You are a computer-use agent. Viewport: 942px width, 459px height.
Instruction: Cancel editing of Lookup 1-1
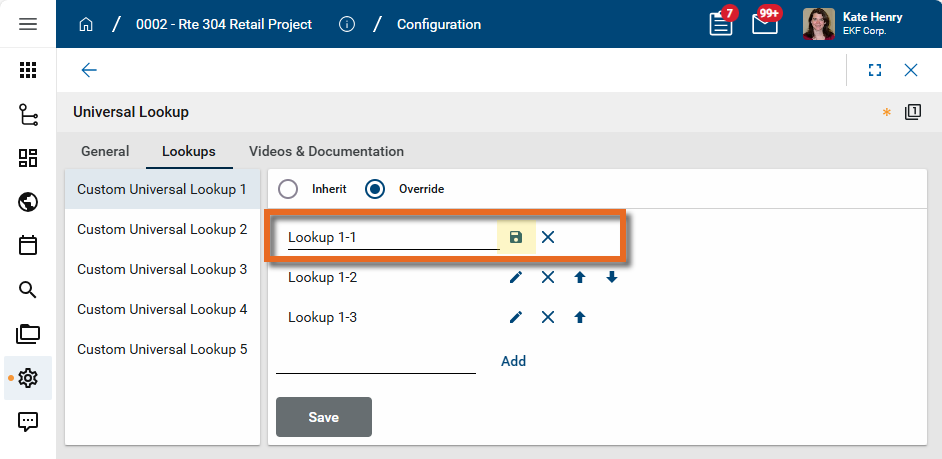(x=548, y=237)
